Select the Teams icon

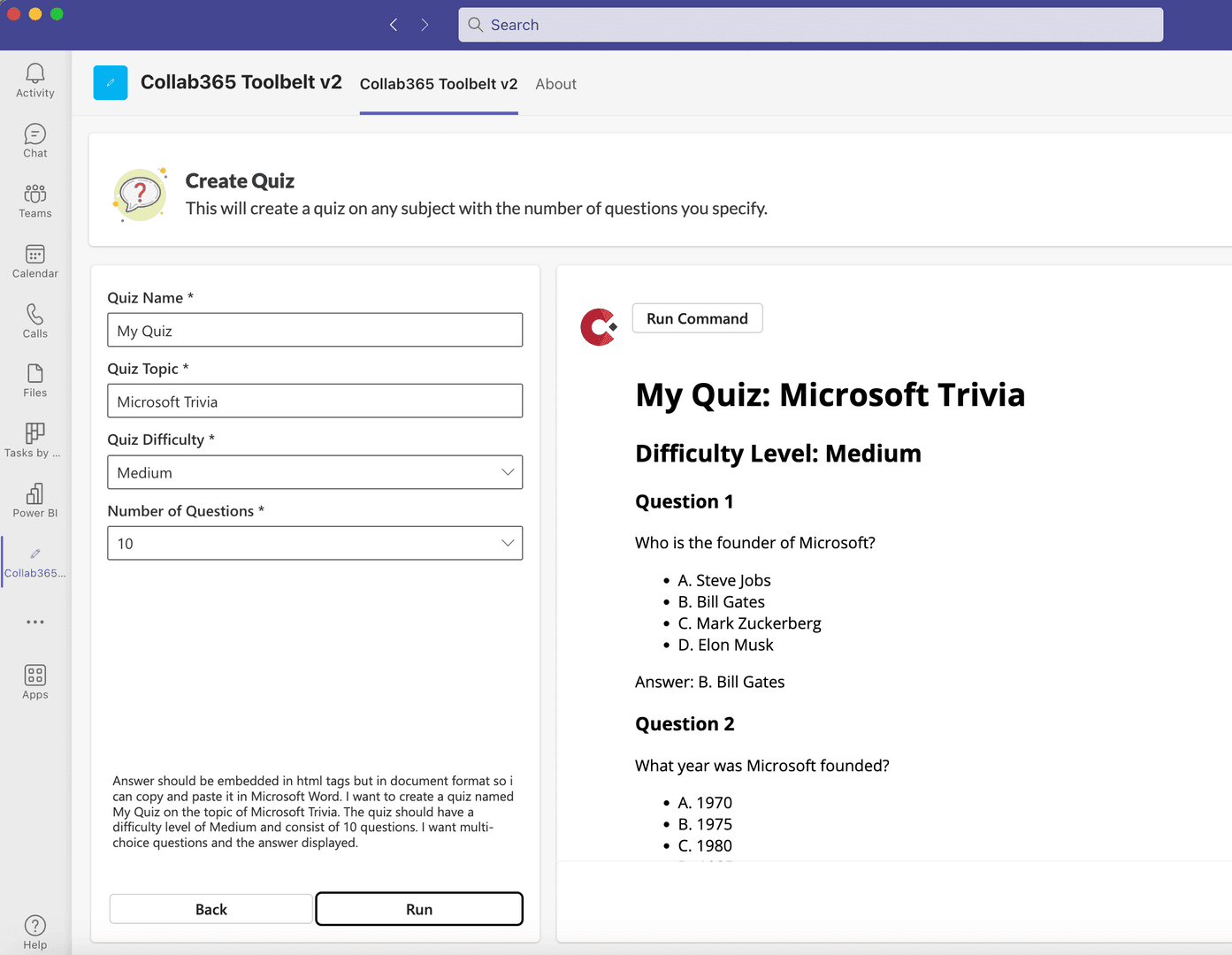click(x=34, y=200)
